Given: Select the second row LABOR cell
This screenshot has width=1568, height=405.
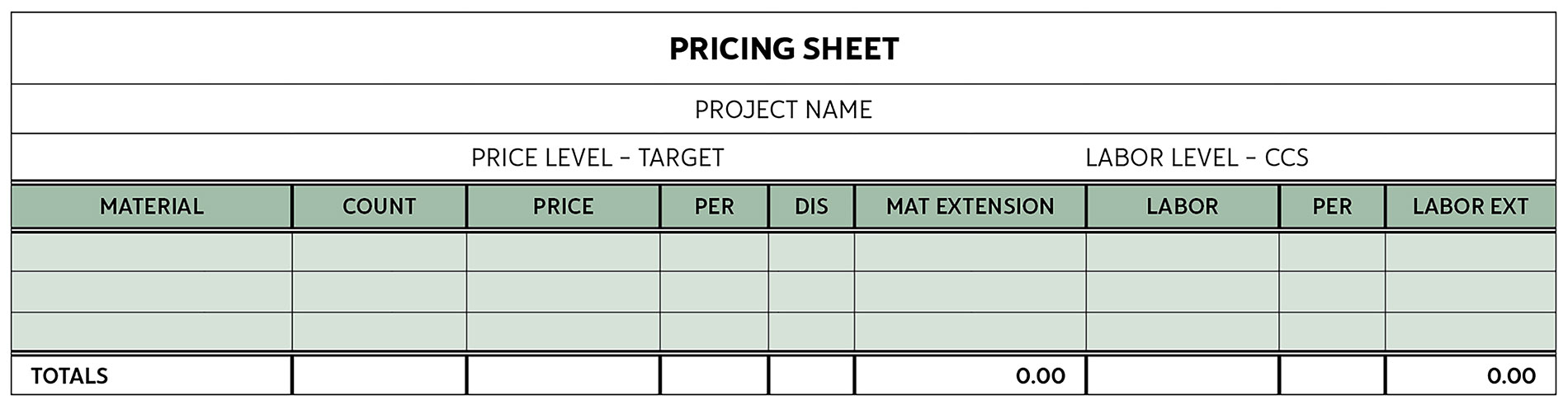Looking at the screenshot, I should [x=1182, y=292].
